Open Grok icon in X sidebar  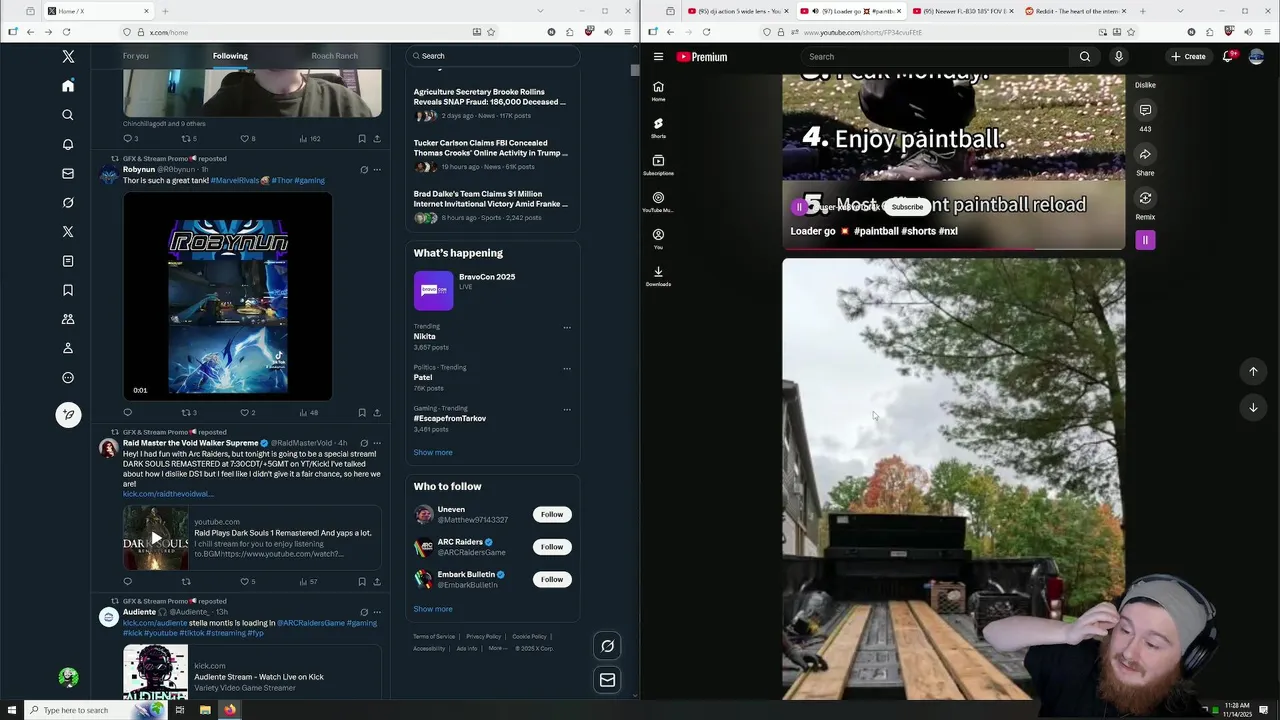68,202
